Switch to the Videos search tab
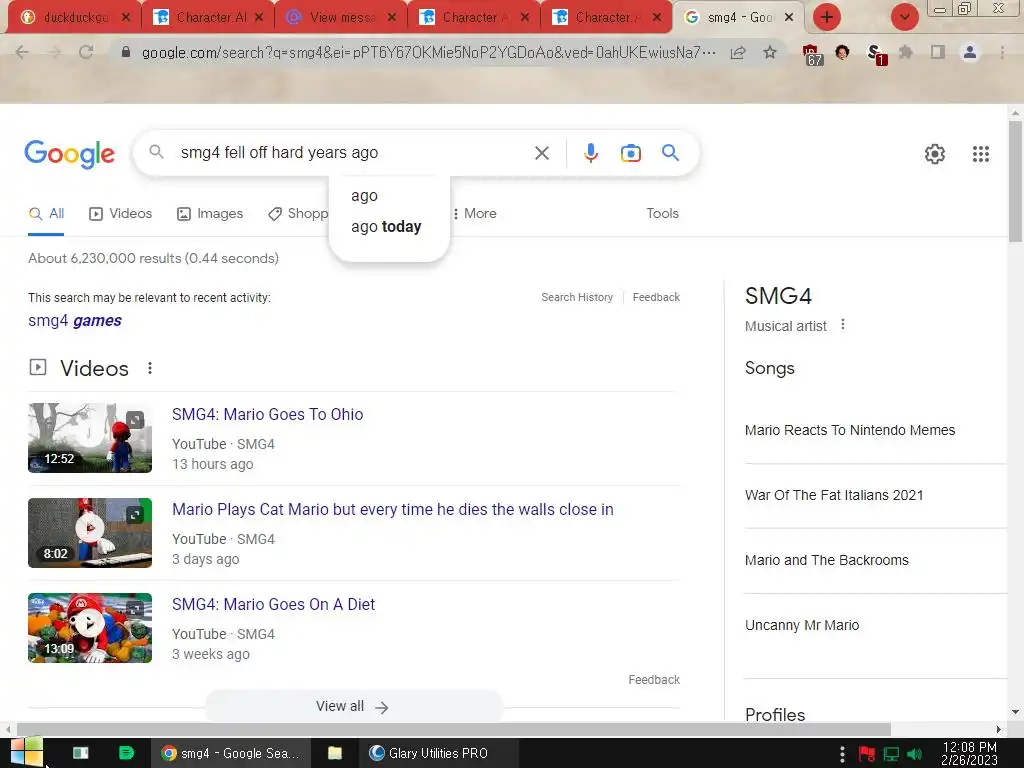 pos(121,214)
